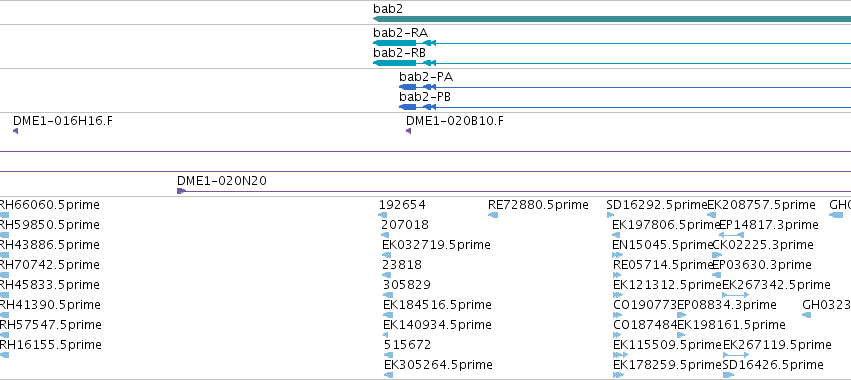Viewport: 851px width, 380px height.
Task: Select the EP08834.3prime label
Action: click(727, 305)
